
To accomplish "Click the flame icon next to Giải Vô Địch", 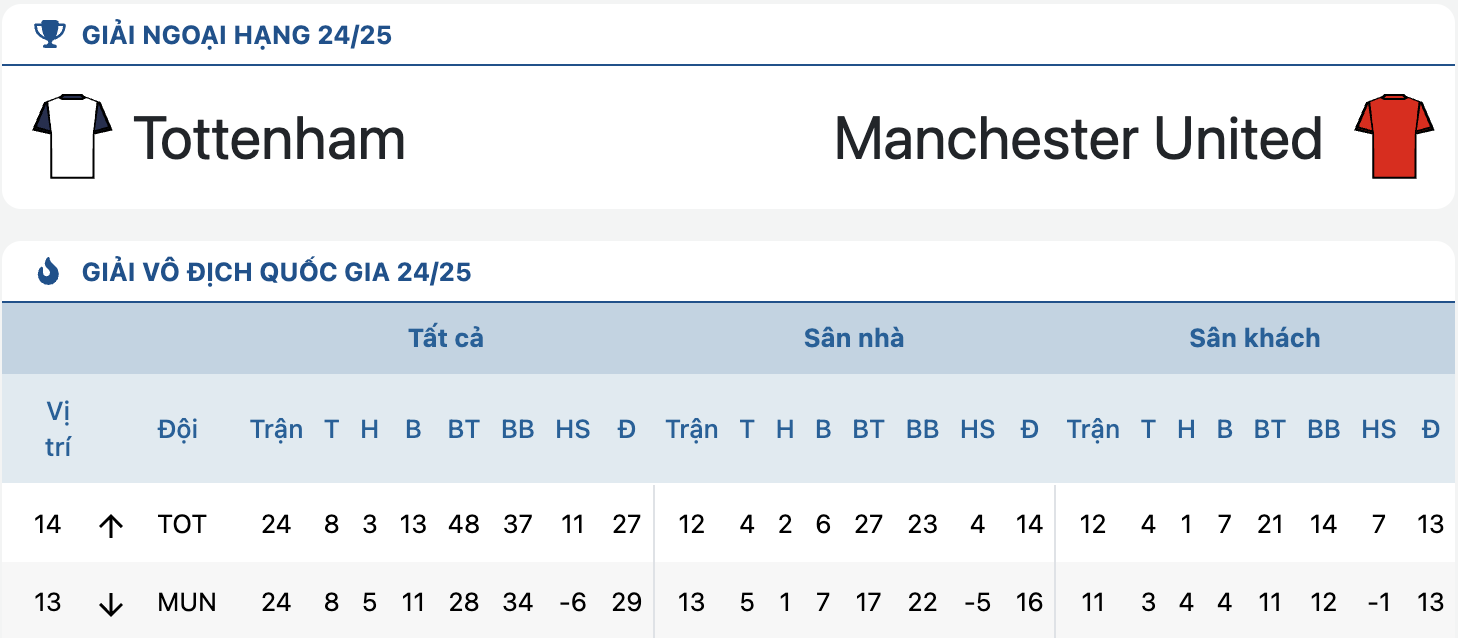I will point(47,271).
